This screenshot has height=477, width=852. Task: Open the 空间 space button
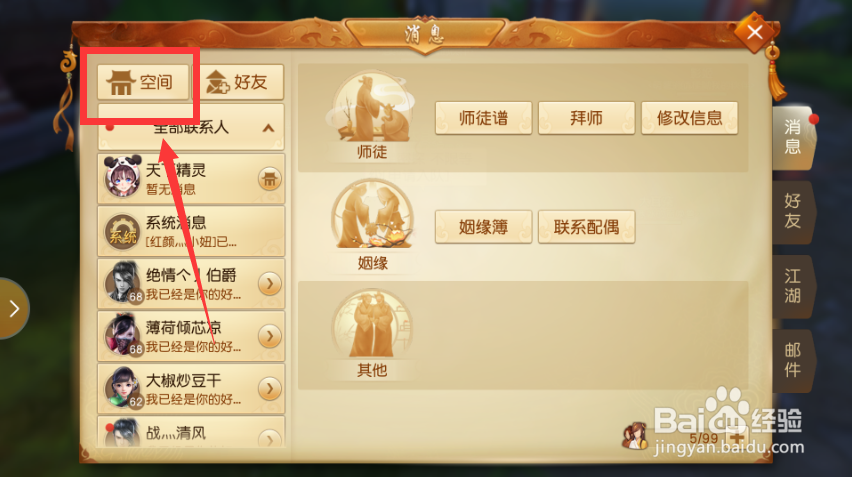(143, 83)
